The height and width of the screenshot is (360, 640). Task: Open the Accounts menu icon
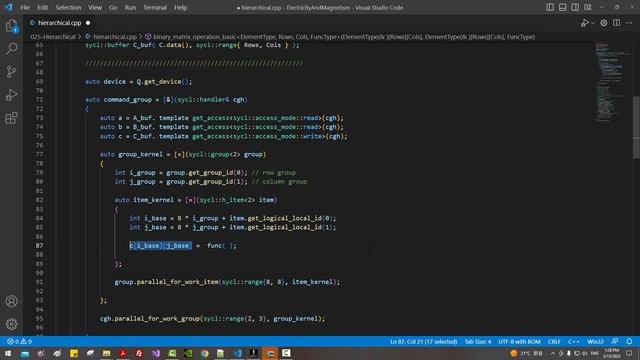coord(11,301)
